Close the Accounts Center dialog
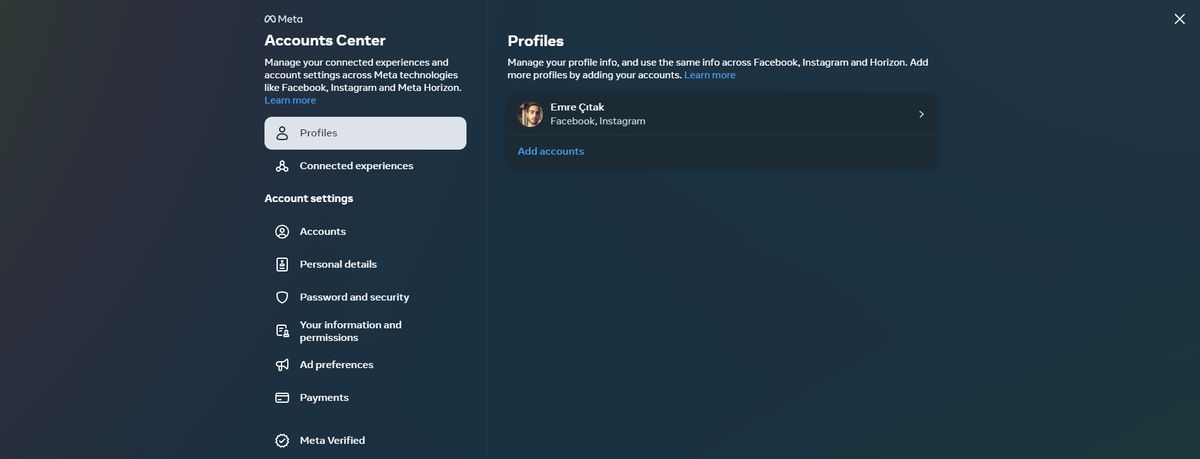Image resolution: width=1200 pixels, height=459 pixels. (x=1179, y=19)
